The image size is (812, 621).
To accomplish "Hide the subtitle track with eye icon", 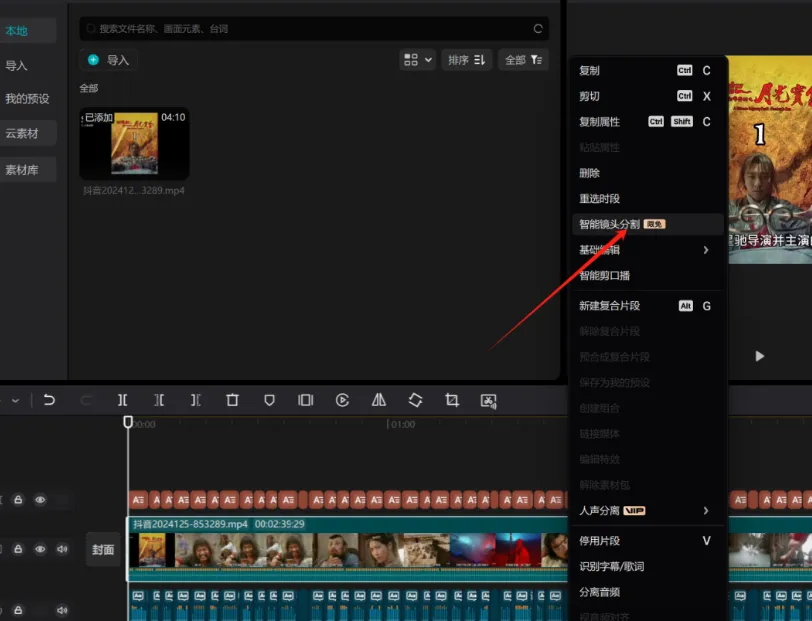I will 40,499.
